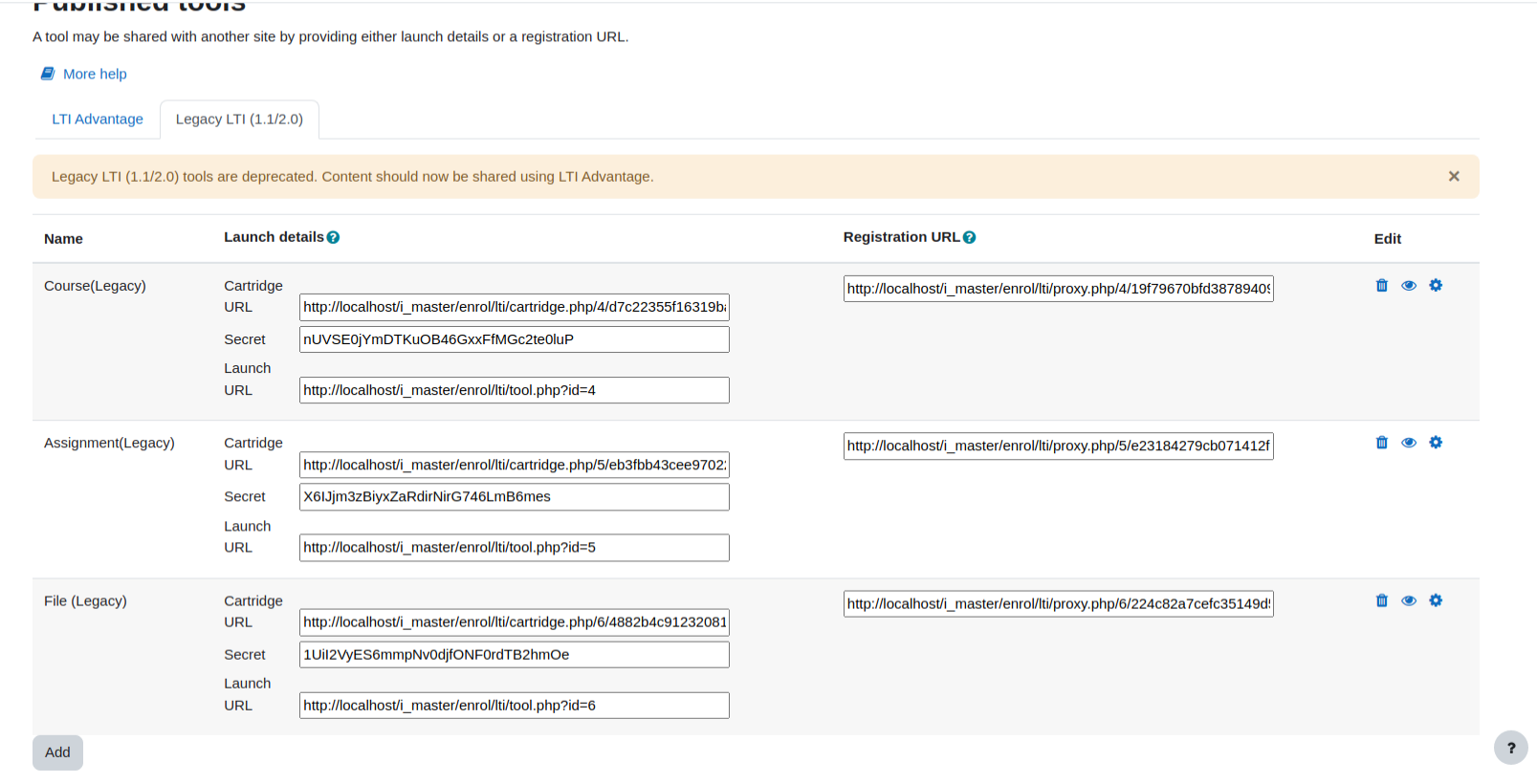Toggle visibility eye for Assignment(Legacy)
Screen dimensions: 1537x784
(1409, 443)
